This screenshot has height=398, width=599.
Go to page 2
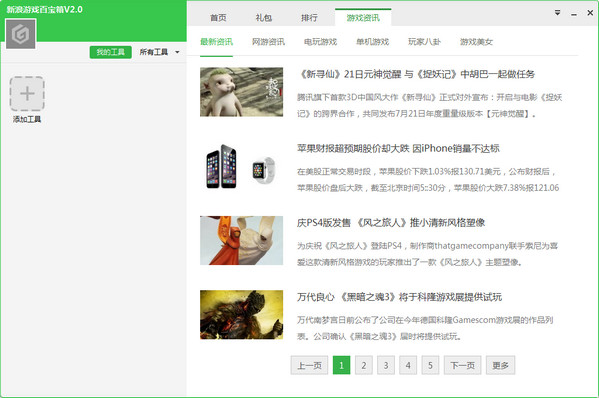tap(364, 365)
